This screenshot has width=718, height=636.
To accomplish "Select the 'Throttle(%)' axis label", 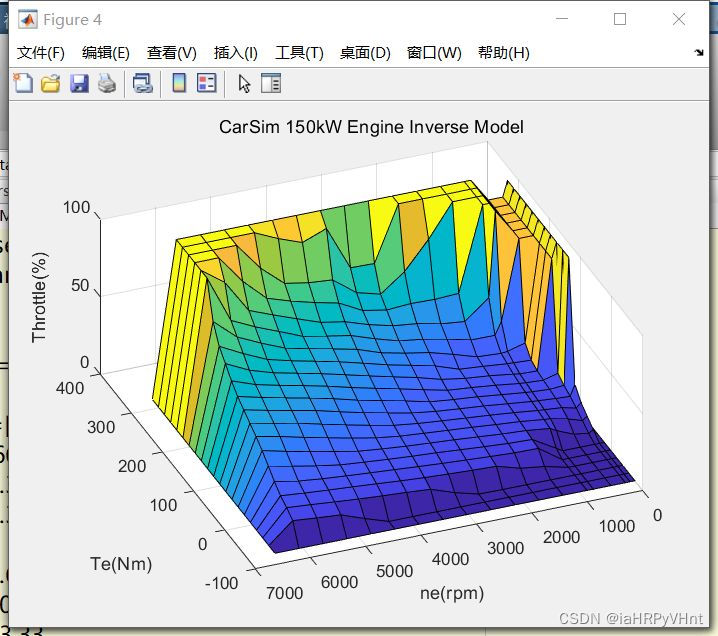I will coord(39,297).
